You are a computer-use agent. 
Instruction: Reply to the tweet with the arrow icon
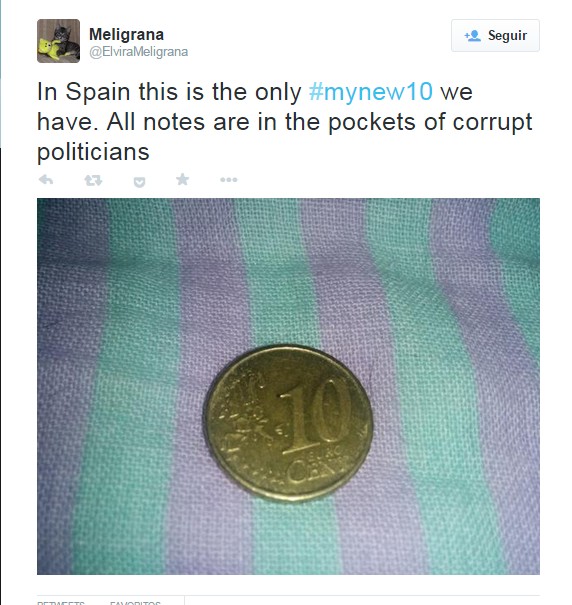(x=46, y=180)
